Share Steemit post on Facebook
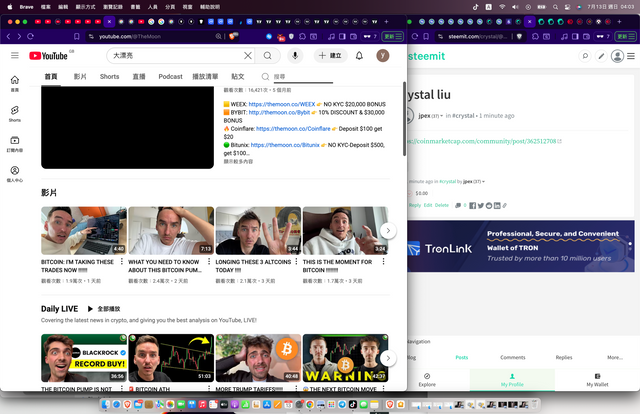 pyautogui.click(x=472, y=205)
